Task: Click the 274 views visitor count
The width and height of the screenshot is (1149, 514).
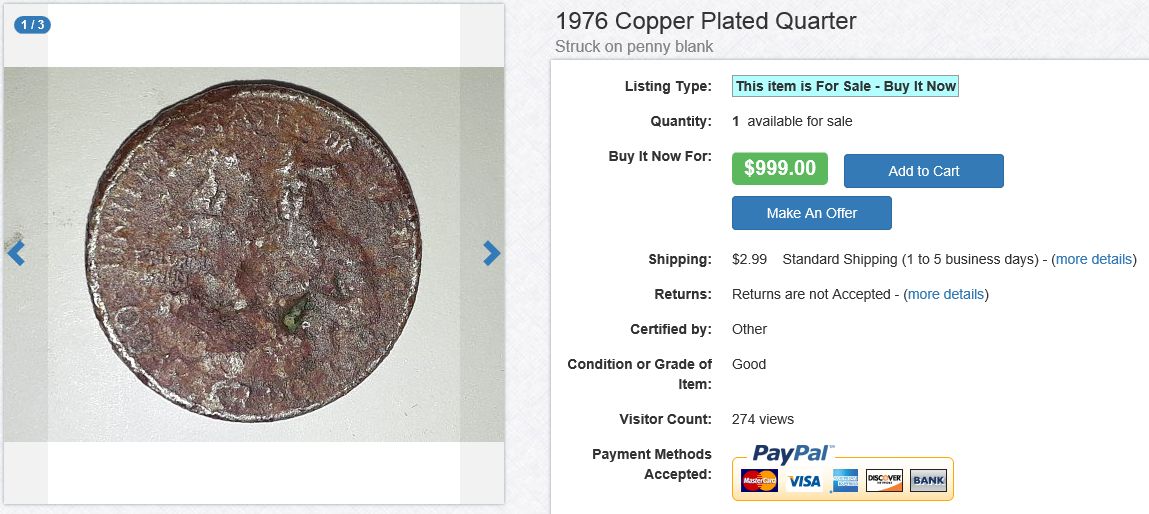Action: [763, 419]
